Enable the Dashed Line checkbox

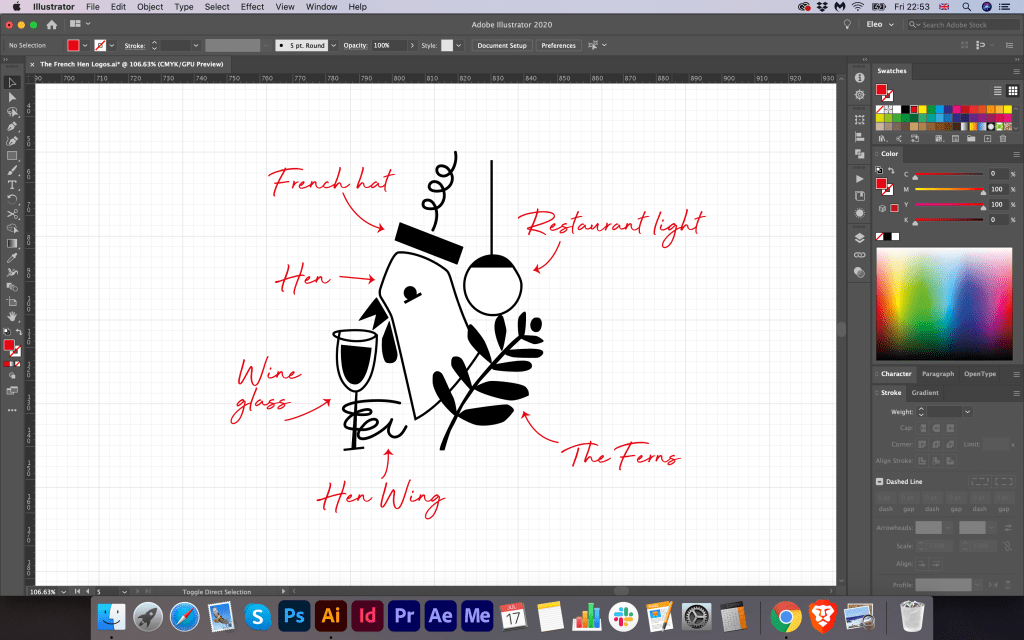point(879,482)
